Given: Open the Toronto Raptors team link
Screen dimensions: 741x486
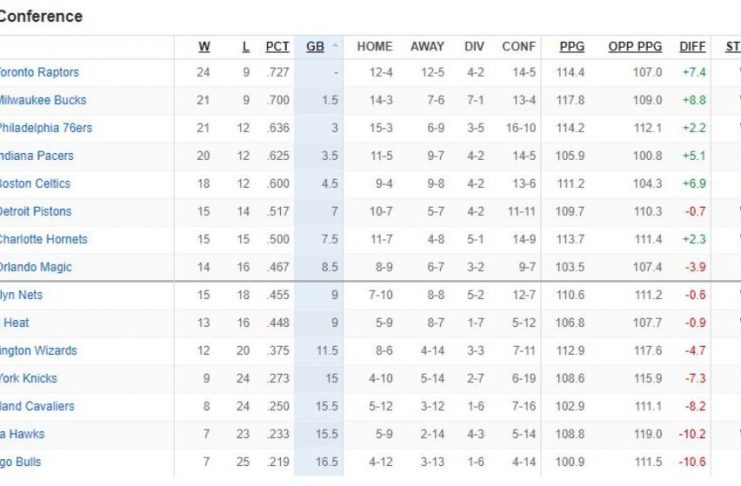Looking at the screenshot, I should point(38,72).
